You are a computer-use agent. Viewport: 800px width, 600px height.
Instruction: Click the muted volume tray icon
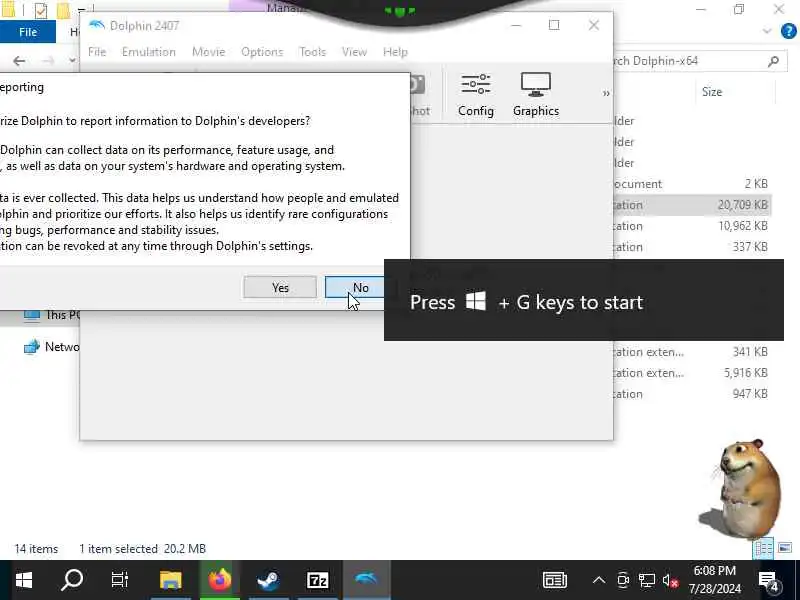pyautogui.click(x=670, y=580)
